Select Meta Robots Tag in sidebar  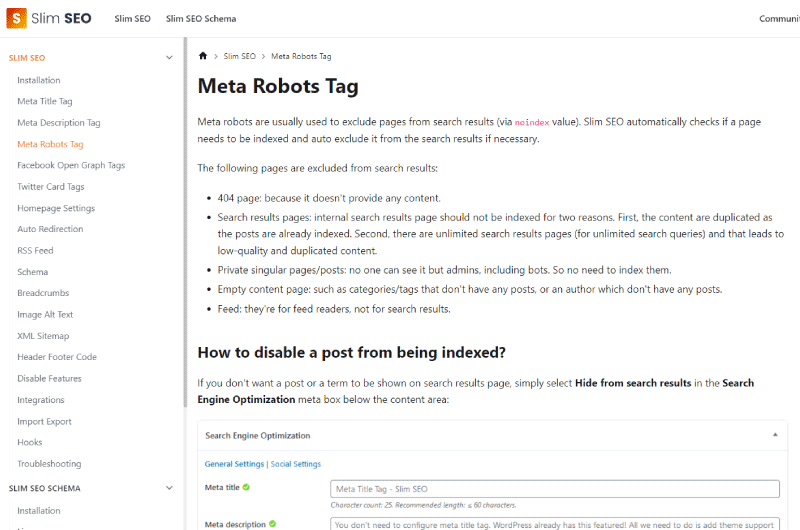point(50,144)
